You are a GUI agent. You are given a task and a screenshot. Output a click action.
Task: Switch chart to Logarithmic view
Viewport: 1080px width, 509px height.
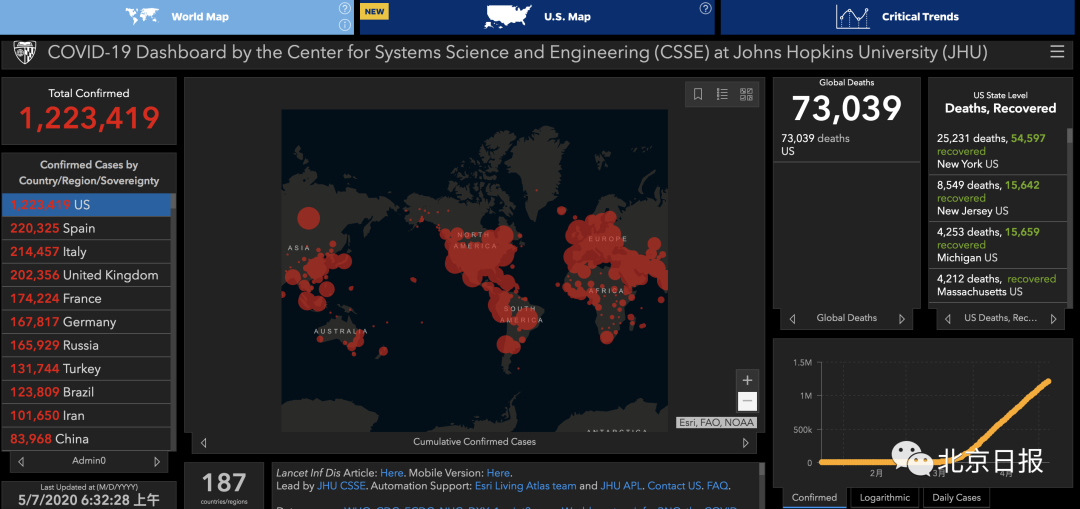coord(884,497)
